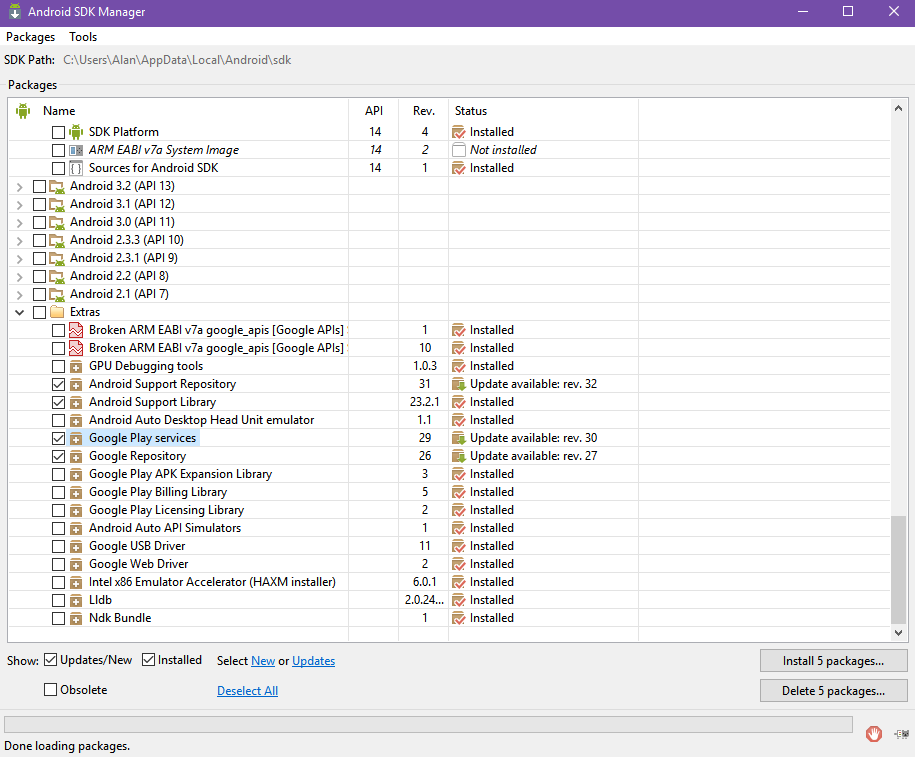Click the update-available status icon for Google Play services

click(x=459, y=438)
